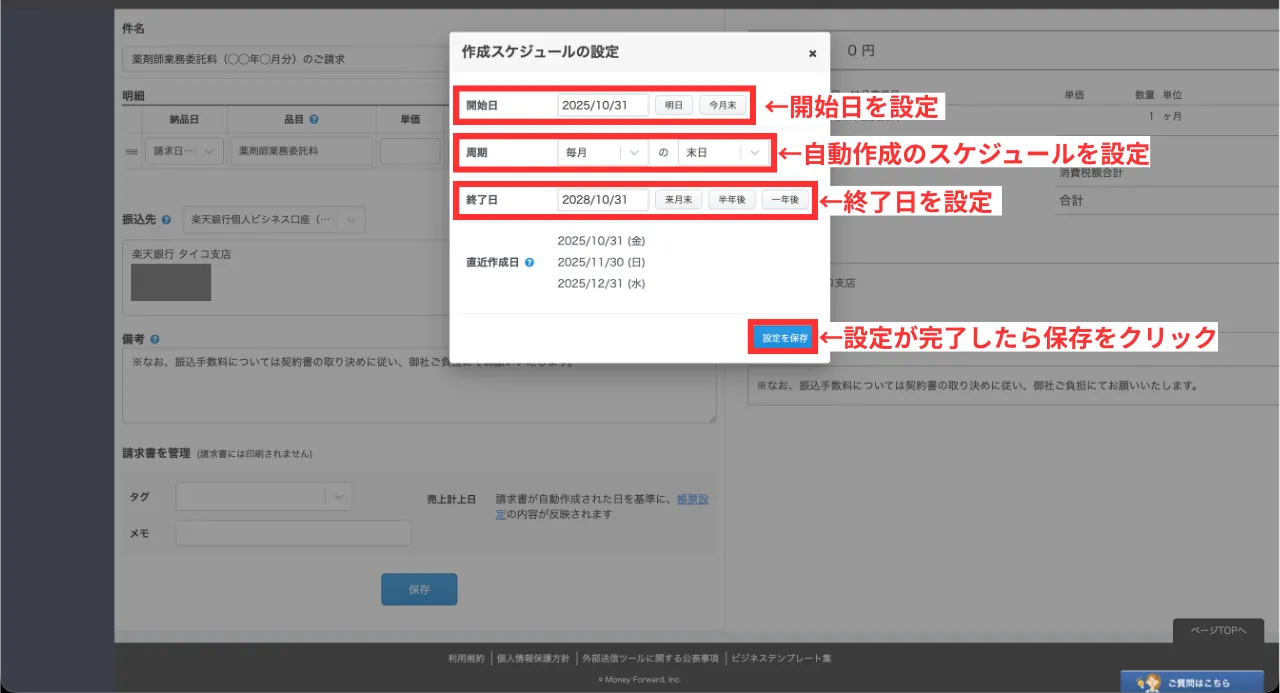Image resolution: width=1280 pixels, height=693 pixels.
Task: Click ページTOPへ button
Action: tap(1218, 631)
